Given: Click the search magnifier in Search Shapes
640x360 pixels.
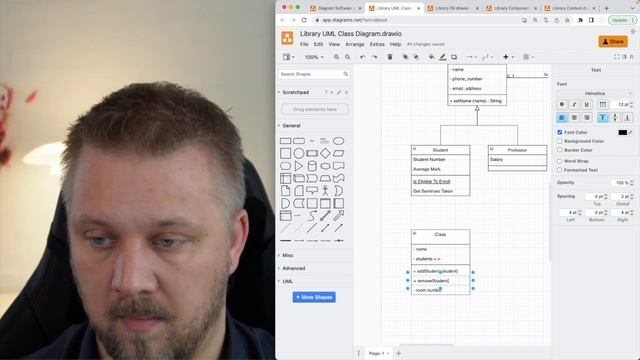Looking at the screenshot, I should 346,74.
